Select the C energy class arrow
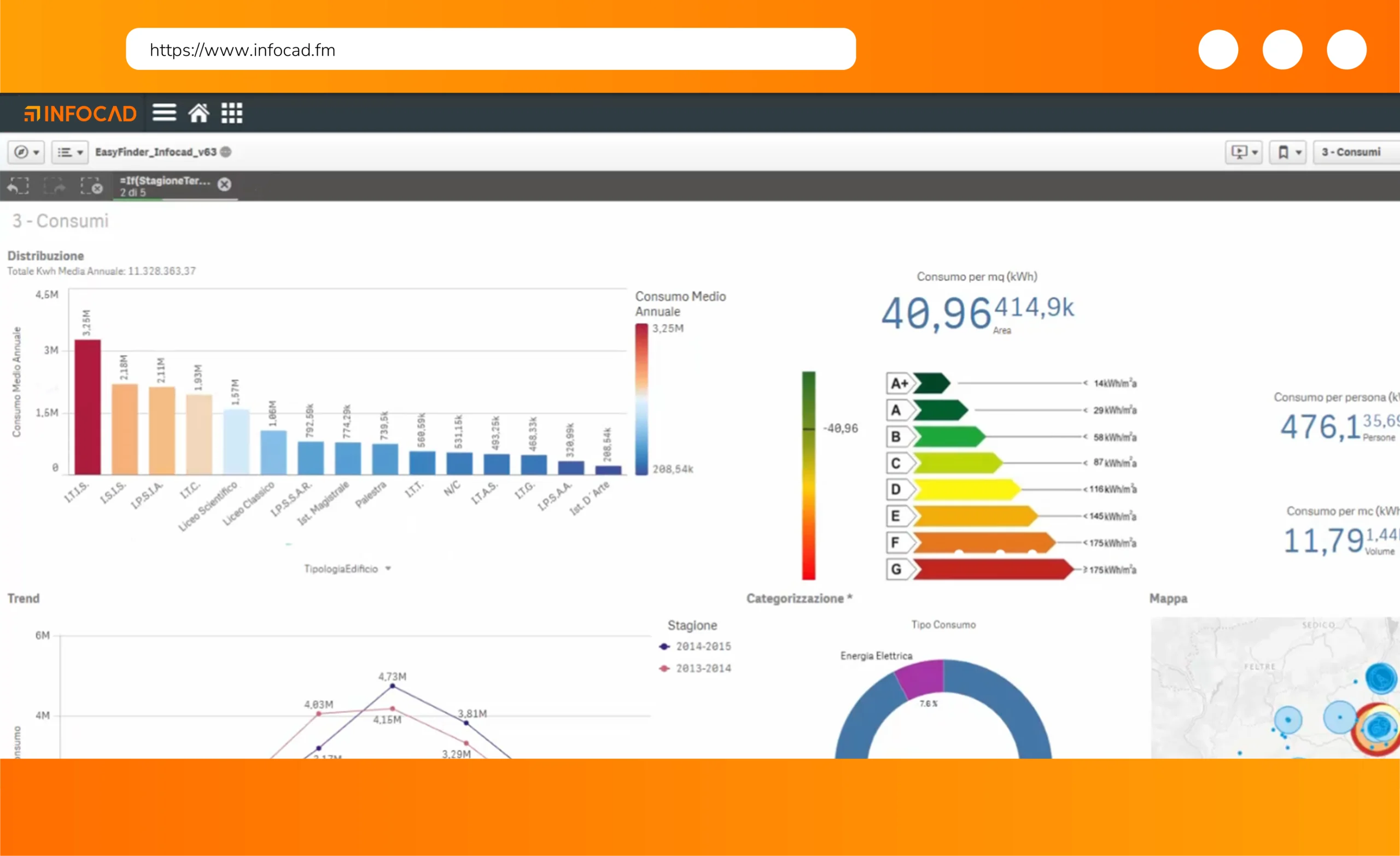This screenshot has height=856, width=1400. [x=958, y=463]
